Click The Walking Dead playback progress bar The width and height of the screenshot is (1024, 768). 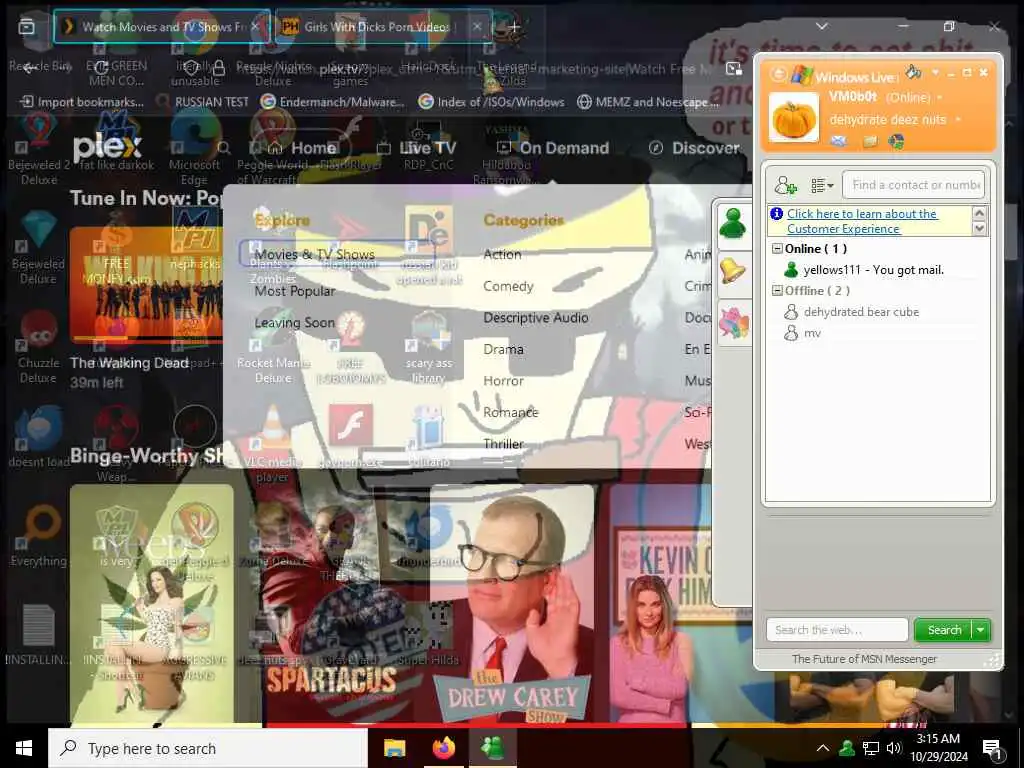point(146,340)
